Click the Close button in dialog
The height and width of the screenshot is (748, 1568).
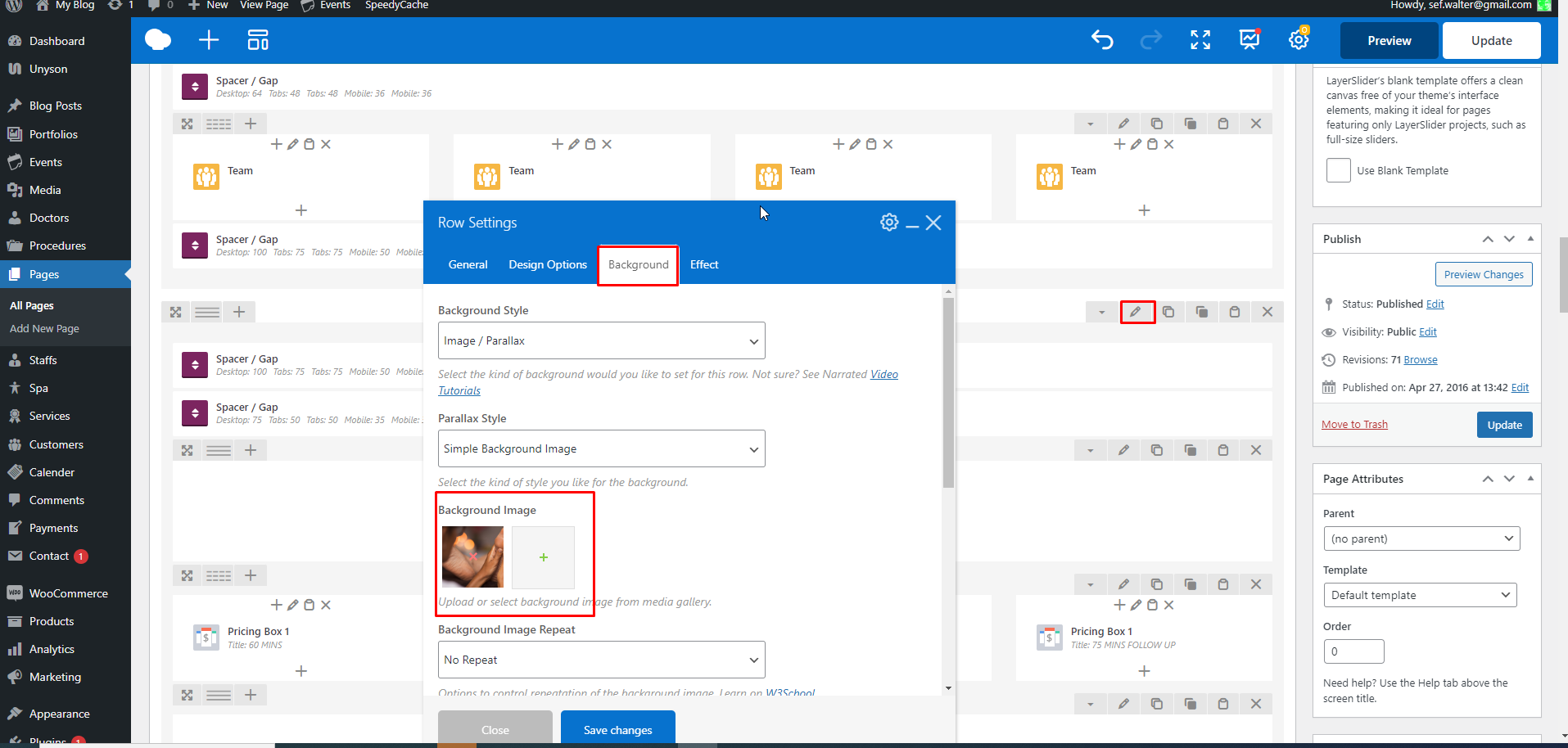pos(495,728)
